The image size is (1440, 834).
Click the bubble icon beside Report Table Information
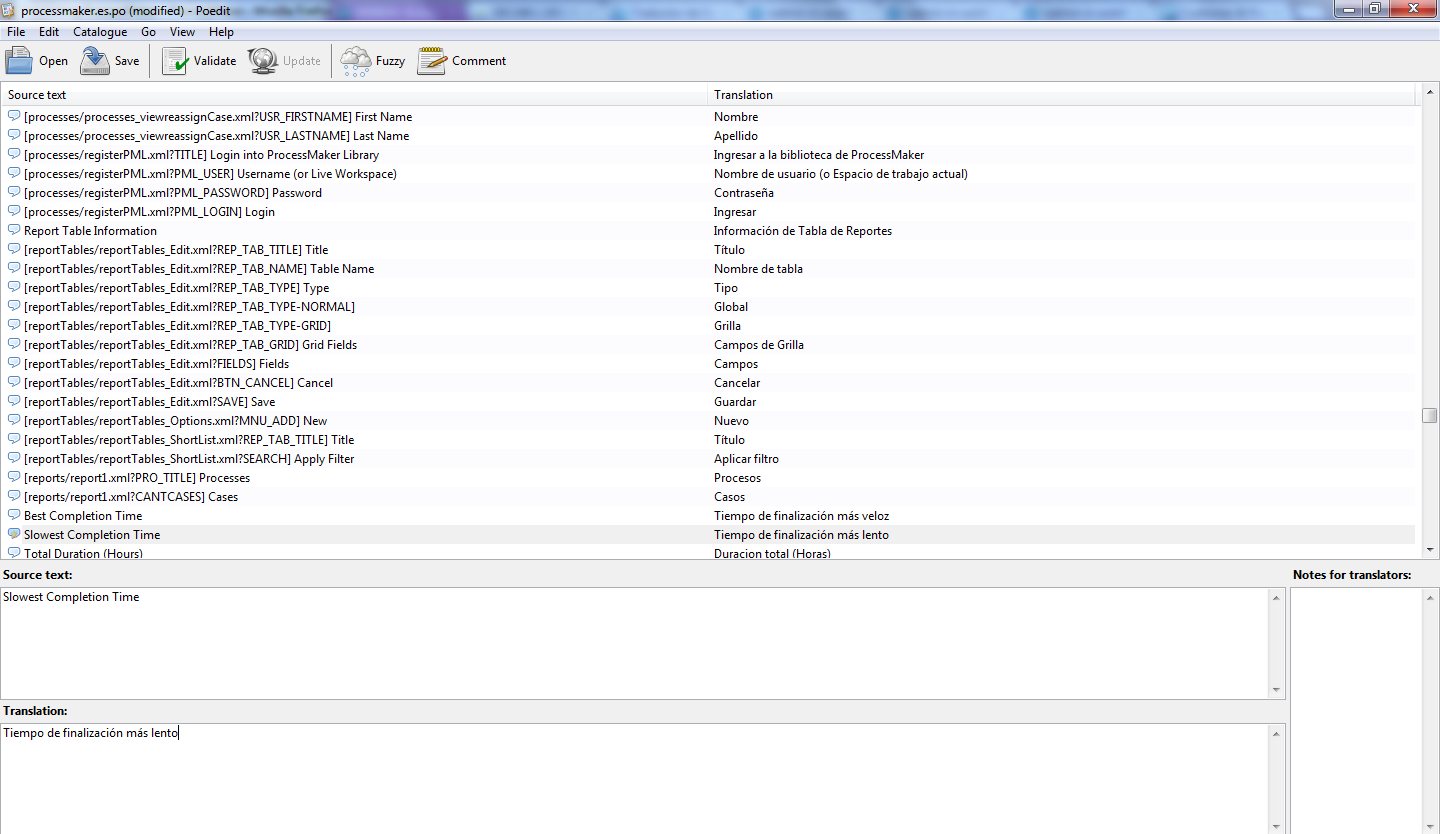[14, 231]
